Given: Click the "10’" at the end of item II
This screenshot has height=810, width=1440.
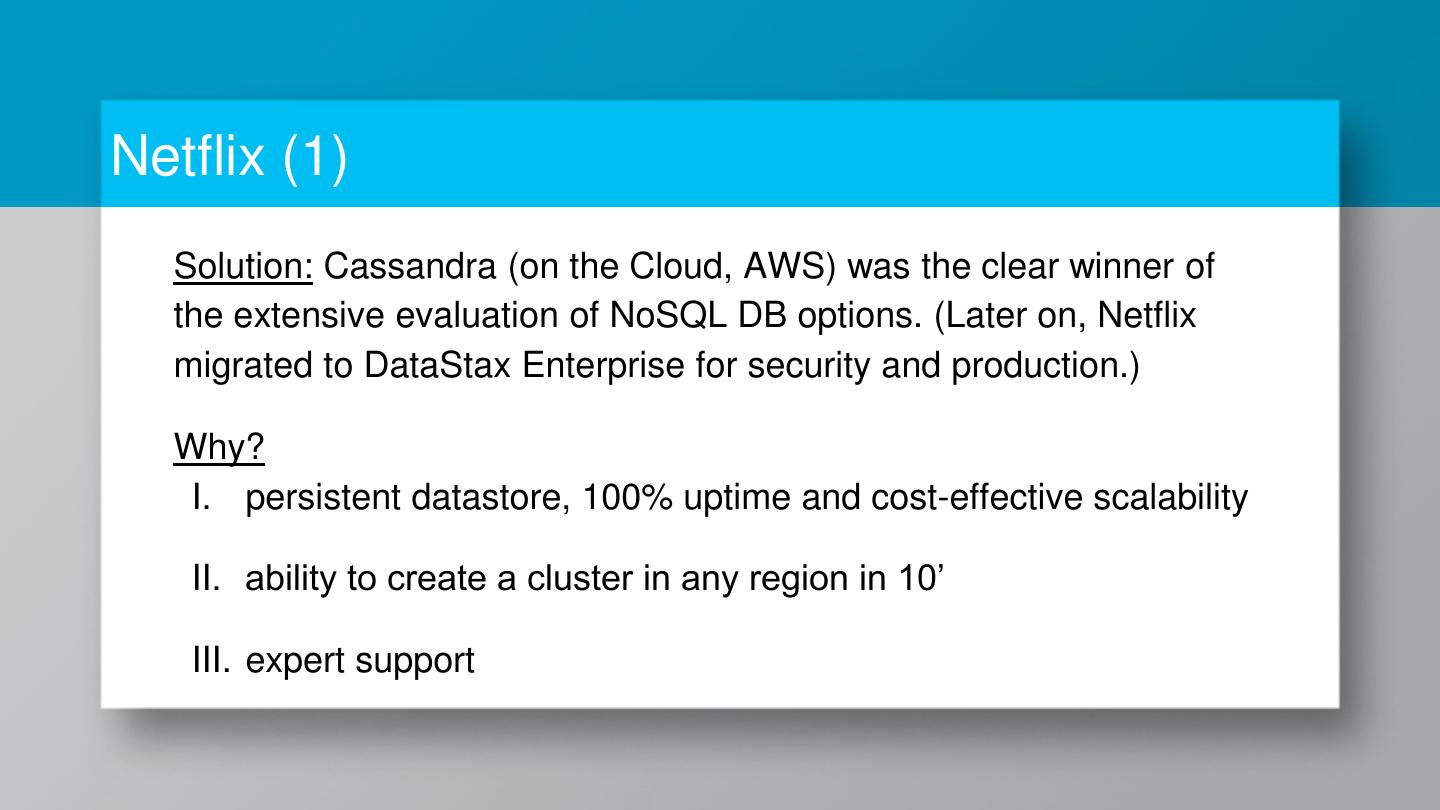Looking at the screenshot, I should 916,579.
